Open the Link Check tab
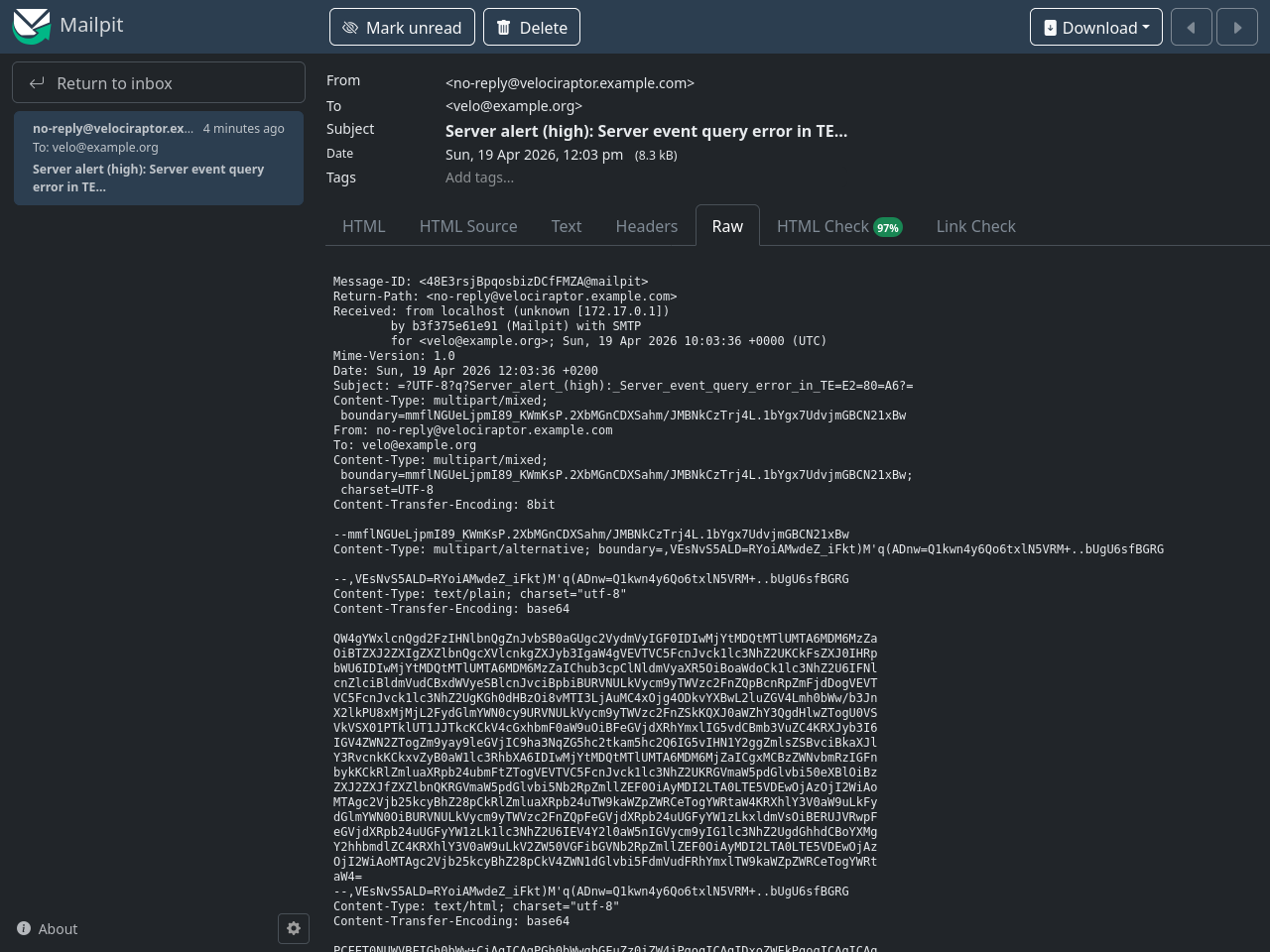Screen dimensions: 1270x952 976,226
